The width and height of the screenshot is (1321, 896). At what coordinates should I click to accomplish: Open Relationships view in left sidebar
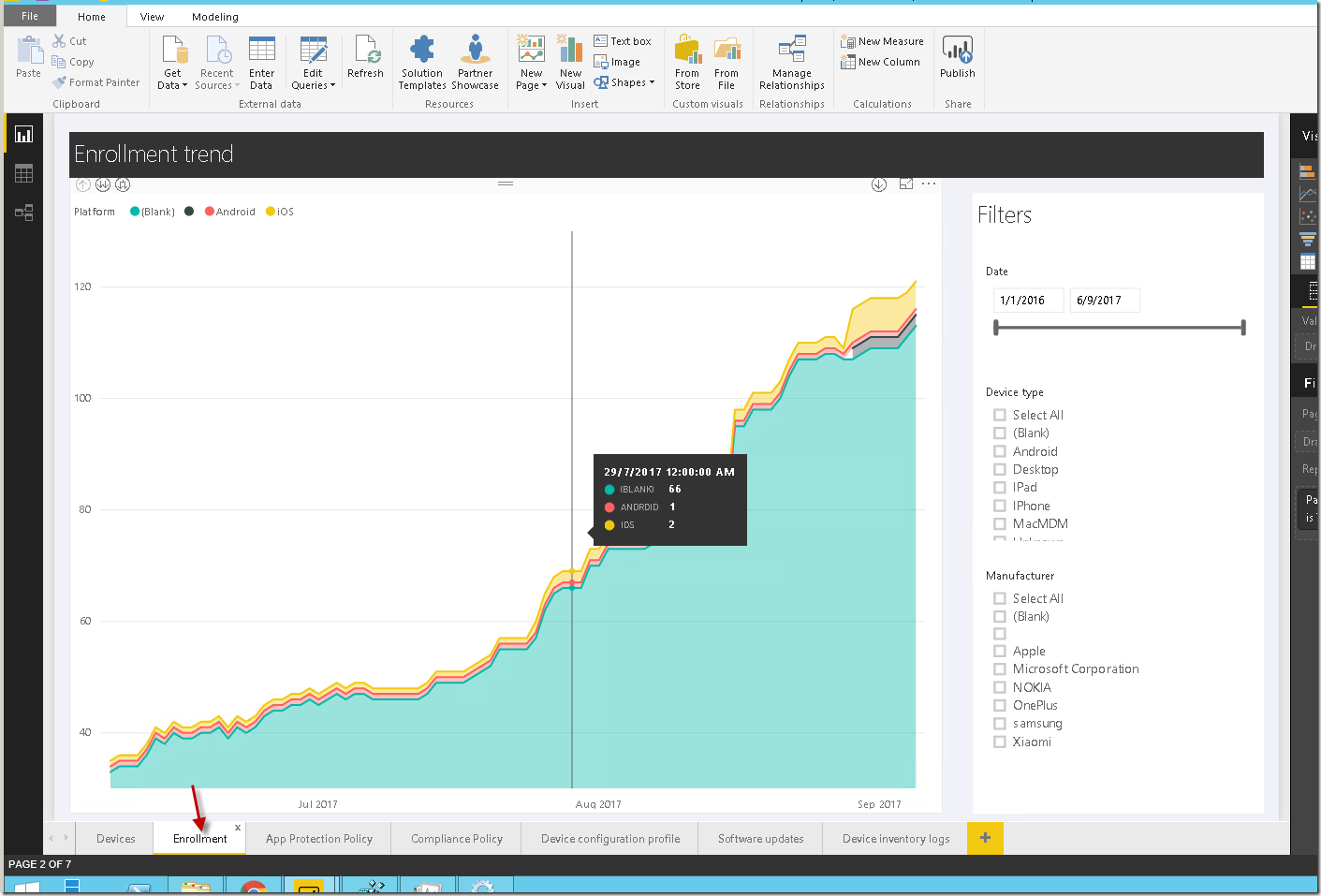(22, 213)
